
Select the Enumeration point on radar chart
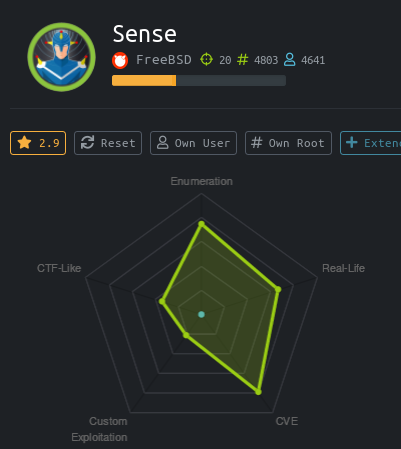pyautogui.click(x=201, y=224)
